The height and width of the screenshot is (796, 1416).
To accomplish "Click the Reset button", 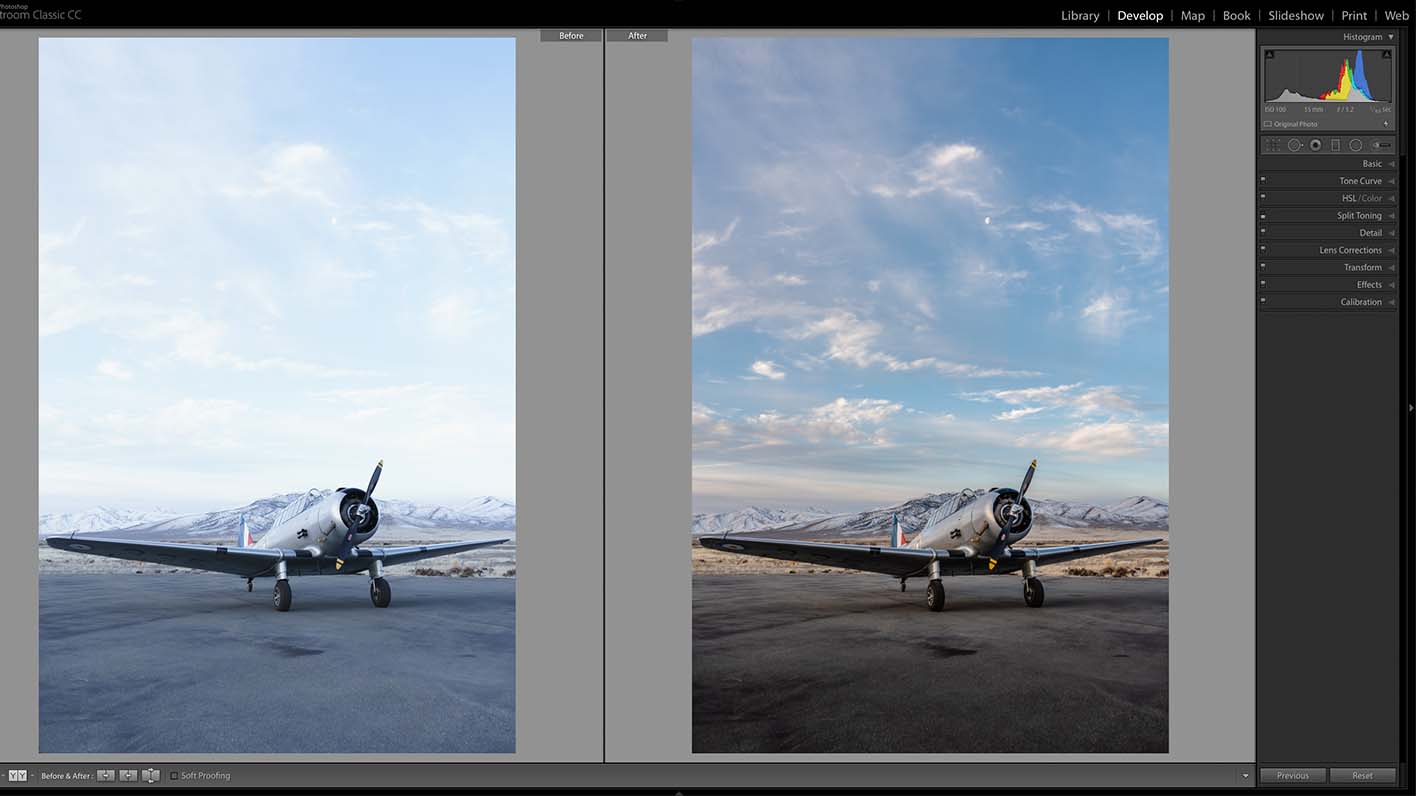I will pyautogui.click(x=1362, y=775).
